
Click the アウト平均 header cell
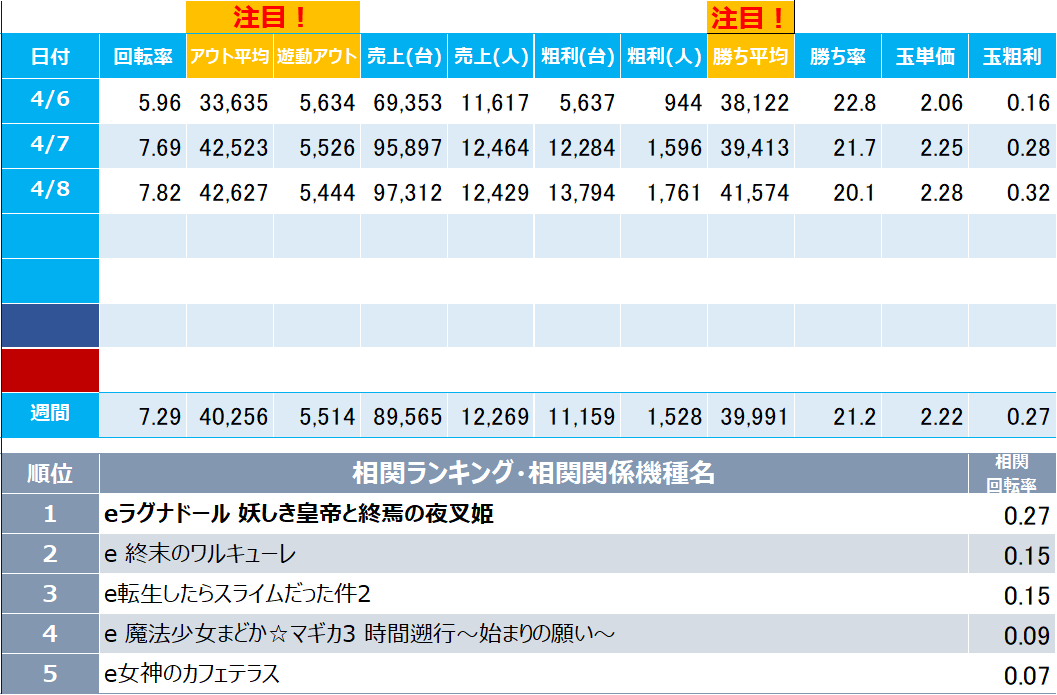click(x=229, y=57)
